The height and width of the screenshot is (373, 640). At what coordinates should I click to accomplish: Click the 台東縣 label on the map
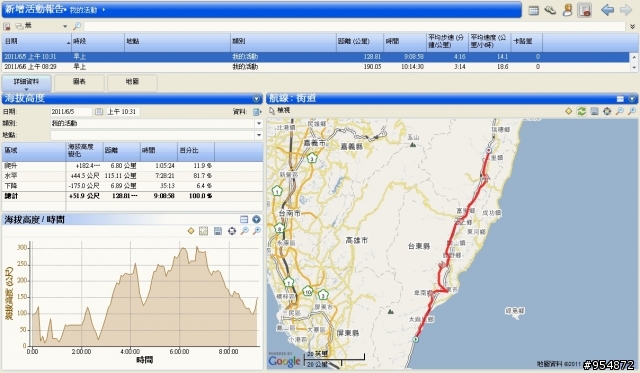[x=419, y=246]
